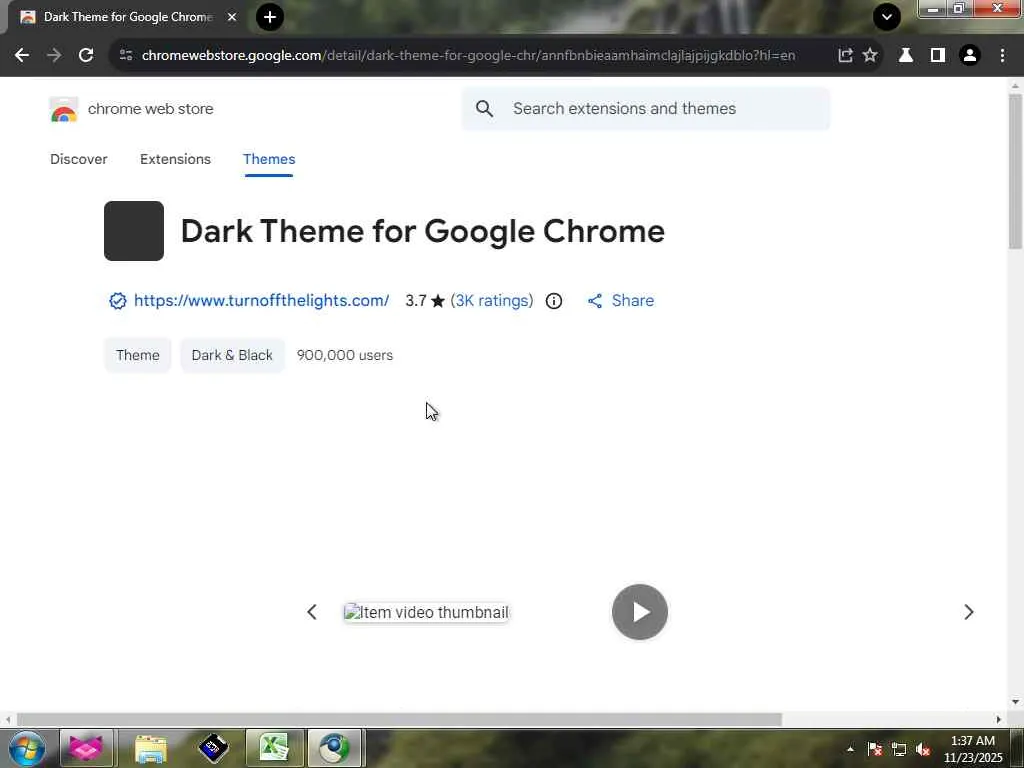Click the vertical scrollbar thumb
Image resolution: width=1024 pixels, height=768 pixels.
pos(1016,171)
